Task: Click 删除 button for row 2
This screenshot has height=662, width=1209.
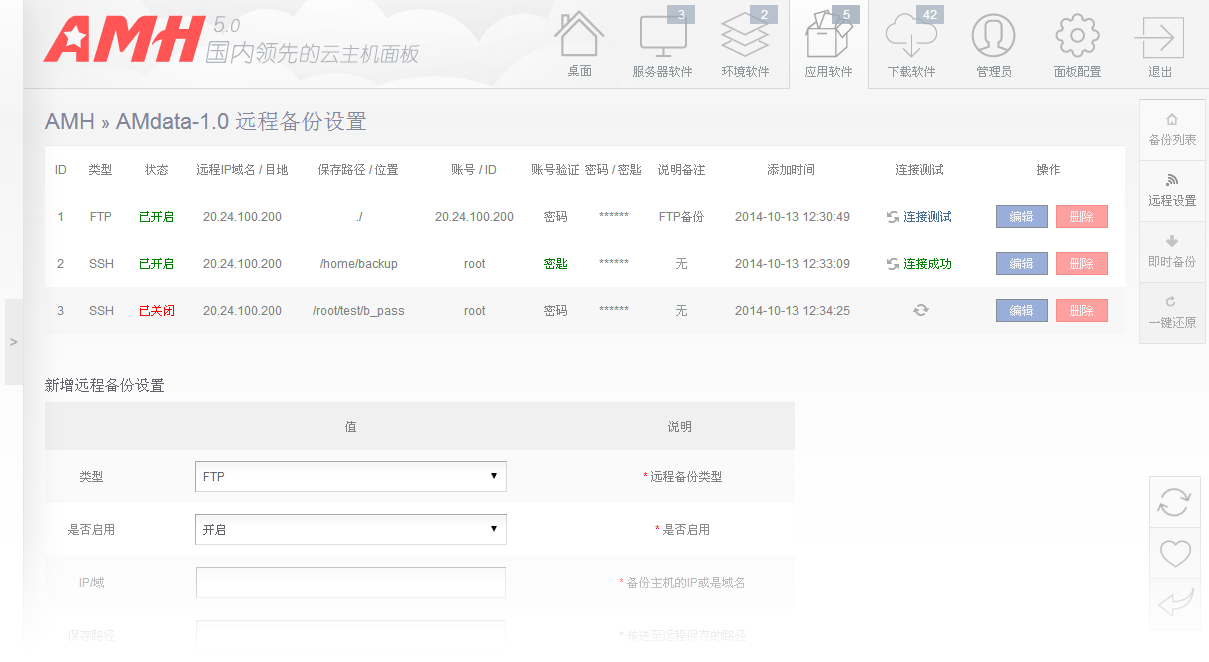Action: pos(1081,264)
